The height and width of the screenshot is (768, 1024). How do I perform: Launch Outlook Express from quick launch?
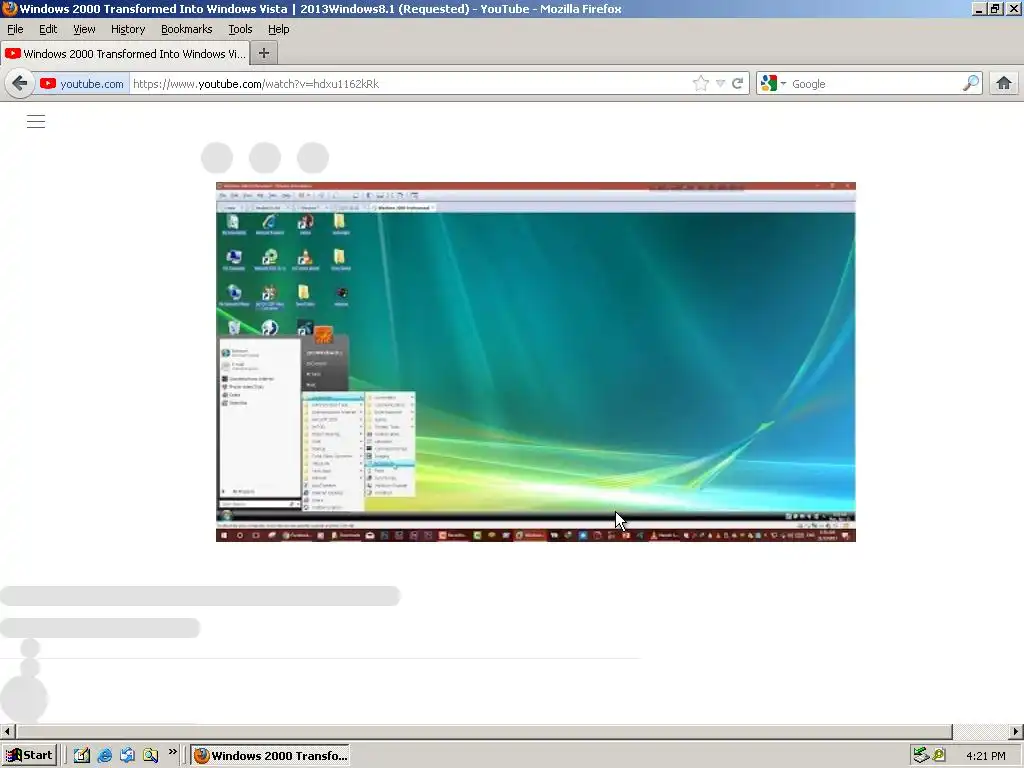[x=127, y=756]
